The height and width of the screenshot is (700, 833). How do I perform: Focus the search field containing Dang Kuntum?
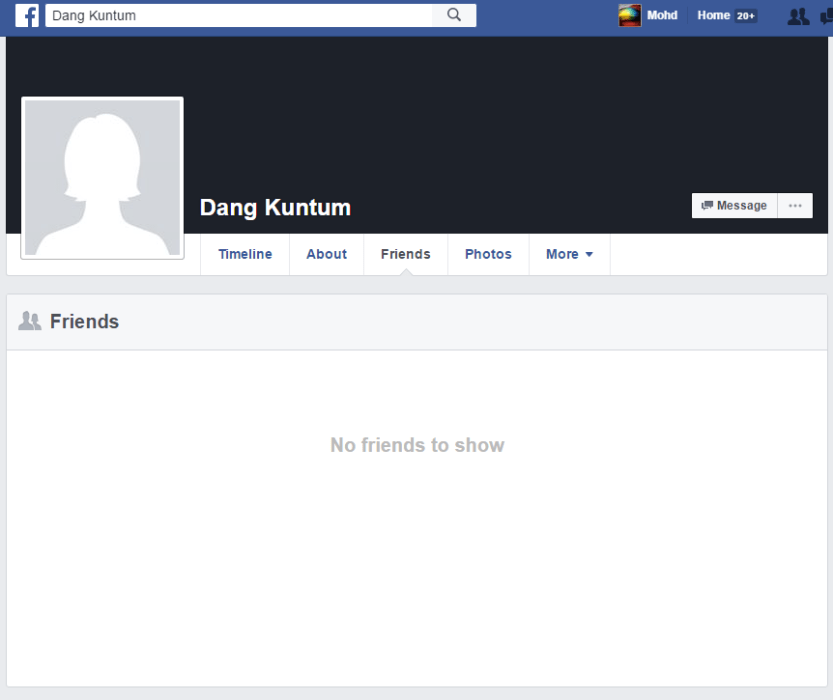(240, 16)
